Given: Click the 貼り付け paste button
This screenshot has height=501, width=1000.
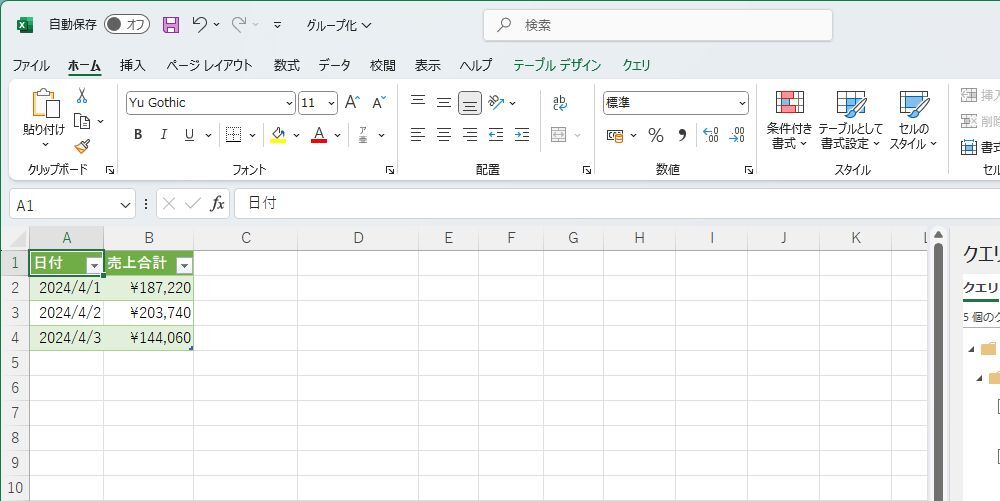Looking at the screenshot, I should tap(44, 112).
